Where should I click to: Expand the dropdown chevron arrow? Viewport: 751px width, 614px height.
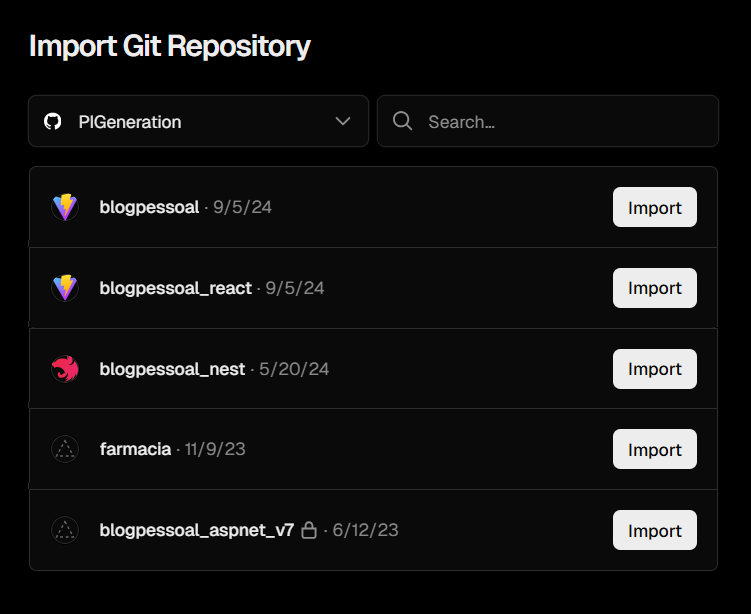pyautogui.click(x=343, y=121)
